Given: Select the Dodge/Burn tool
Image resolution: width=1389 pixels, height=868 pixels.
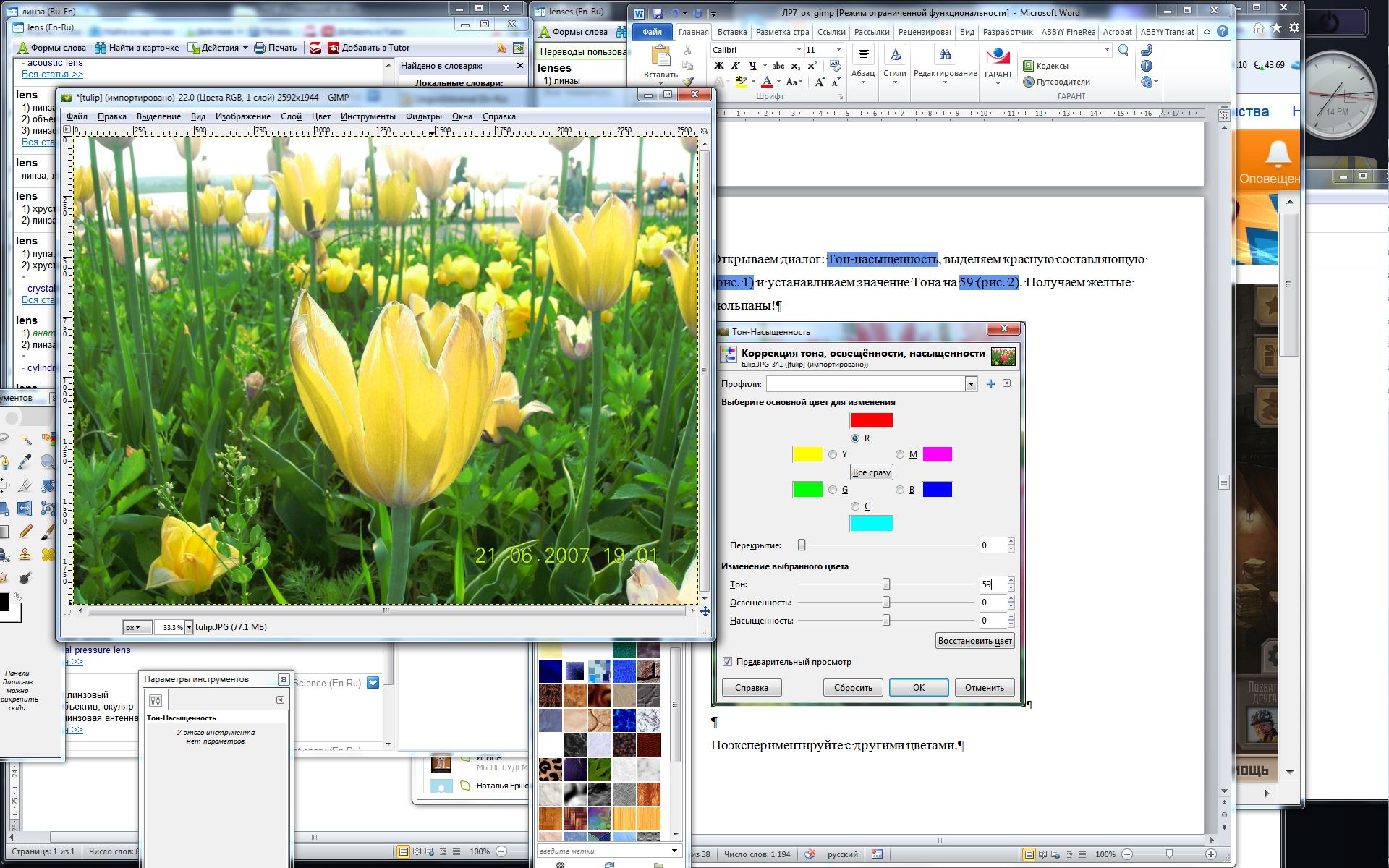Looking at the screenshot, I should pos(25,577).
